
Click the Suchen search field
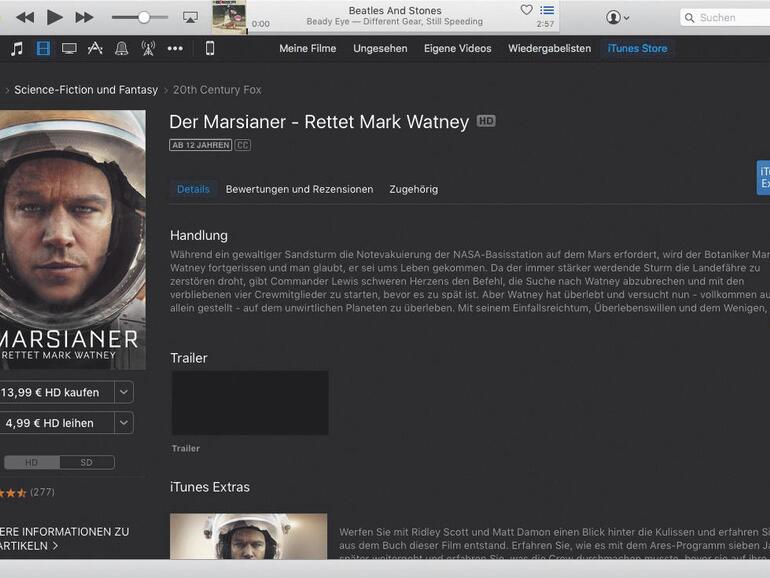(x=725, y=18)
